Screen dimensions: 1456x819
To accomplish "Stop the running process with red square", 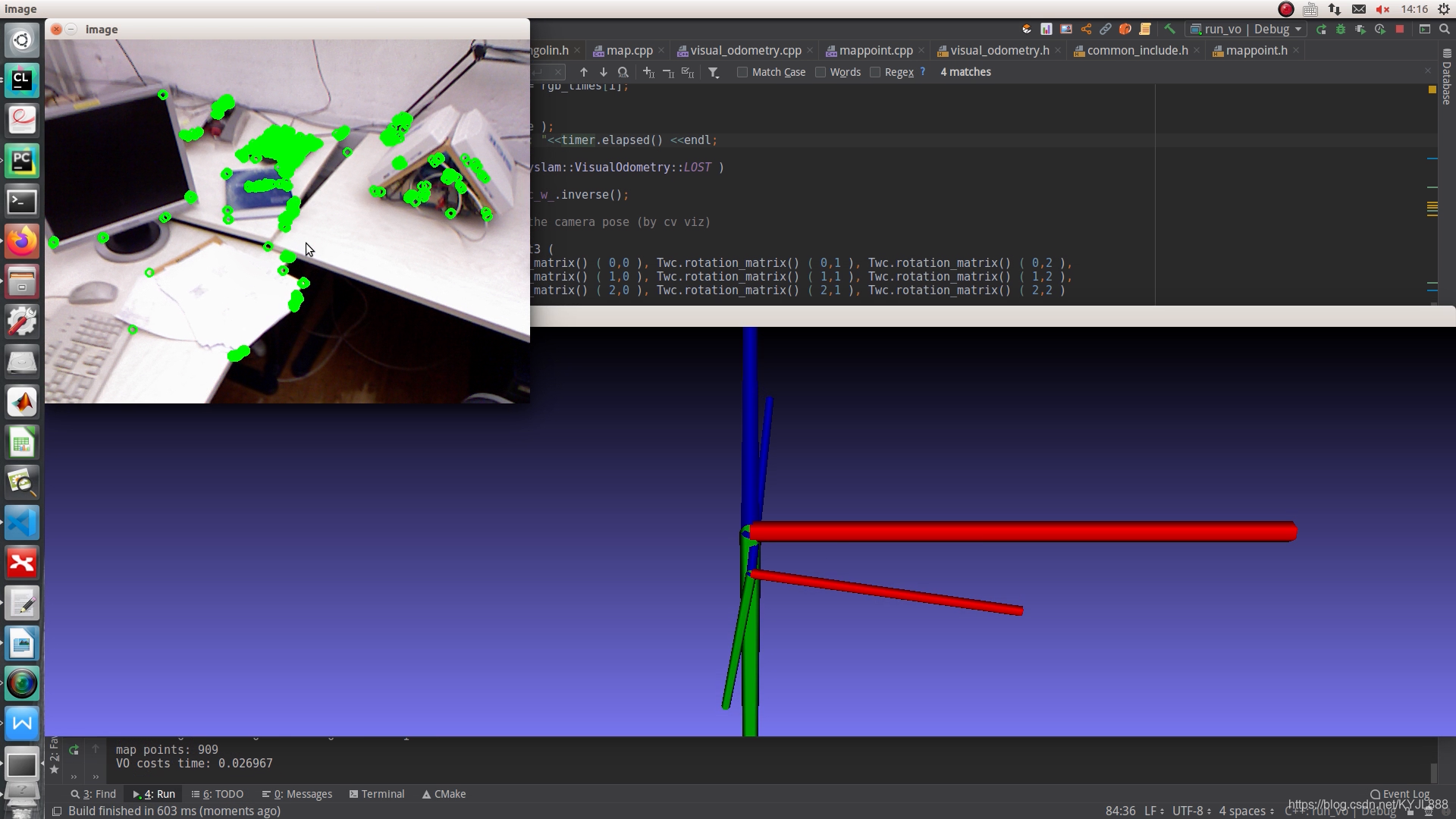I will tap(1400, 29).
